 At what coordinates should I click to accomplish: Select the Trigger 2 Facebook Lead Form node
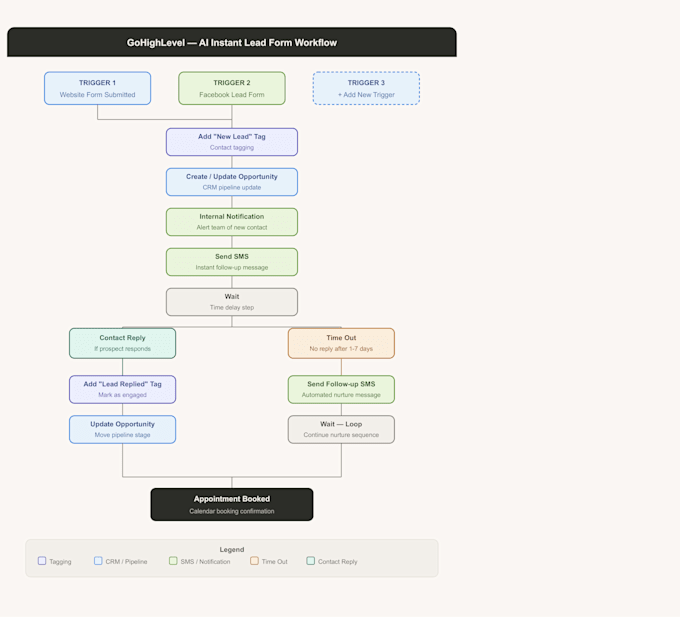click(x=232, y=88)
